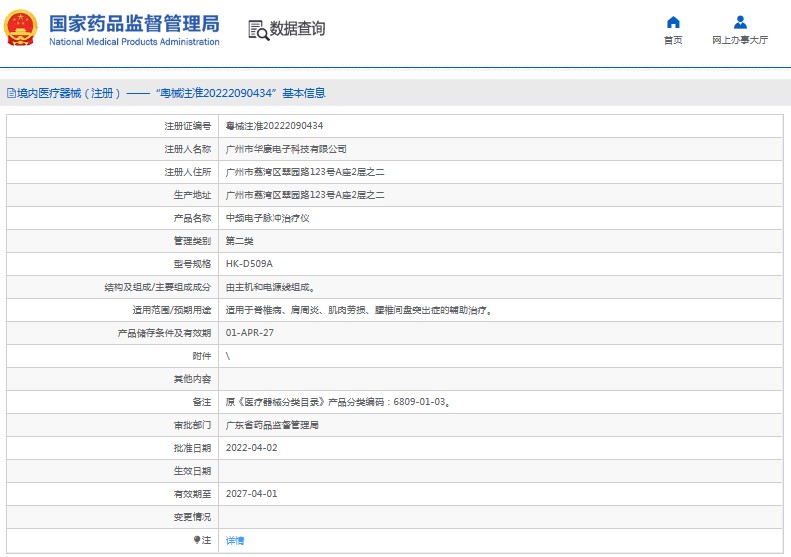Click the bulb icon beside 注

(197, 540)
